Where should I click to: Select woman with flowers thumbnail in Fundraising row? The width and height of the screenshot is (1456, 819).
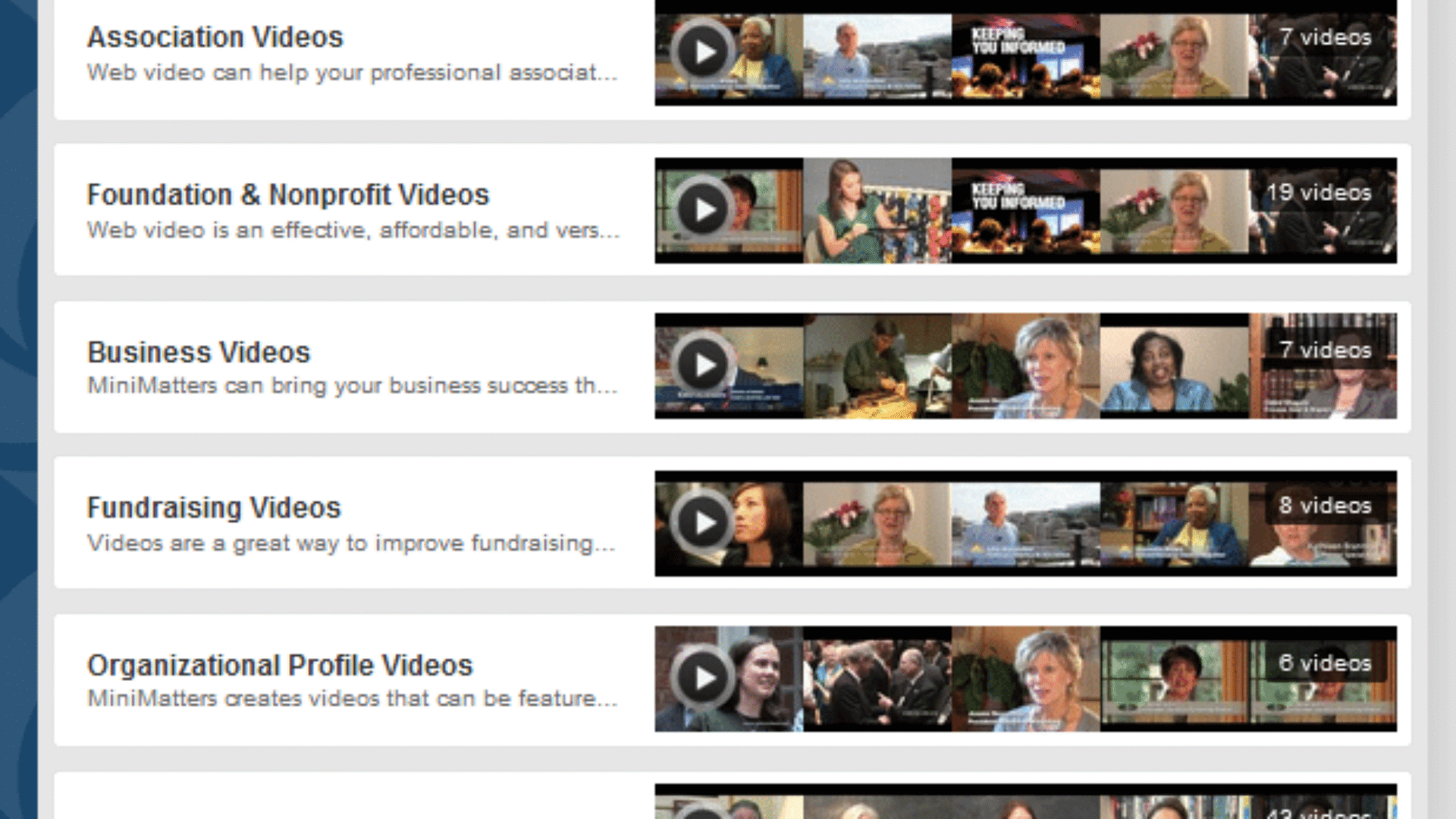(877, 525)
